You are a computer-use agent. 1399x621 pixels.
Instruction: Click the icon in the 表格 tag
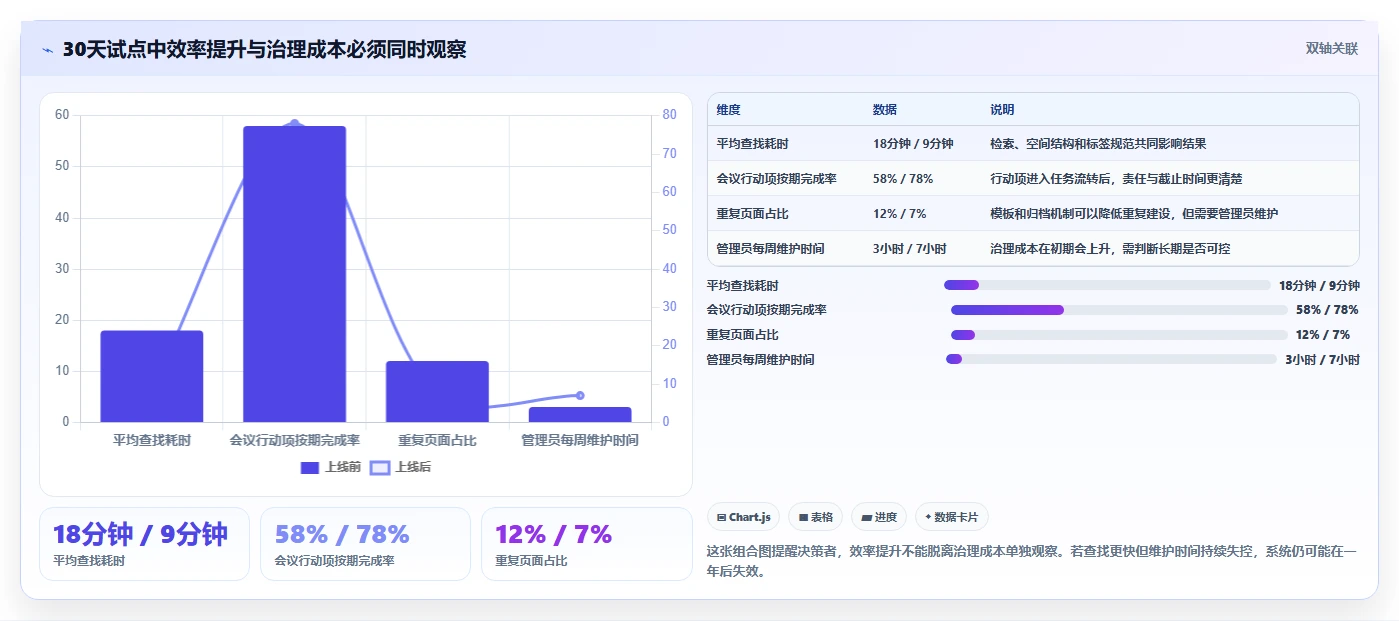(803, 517)
